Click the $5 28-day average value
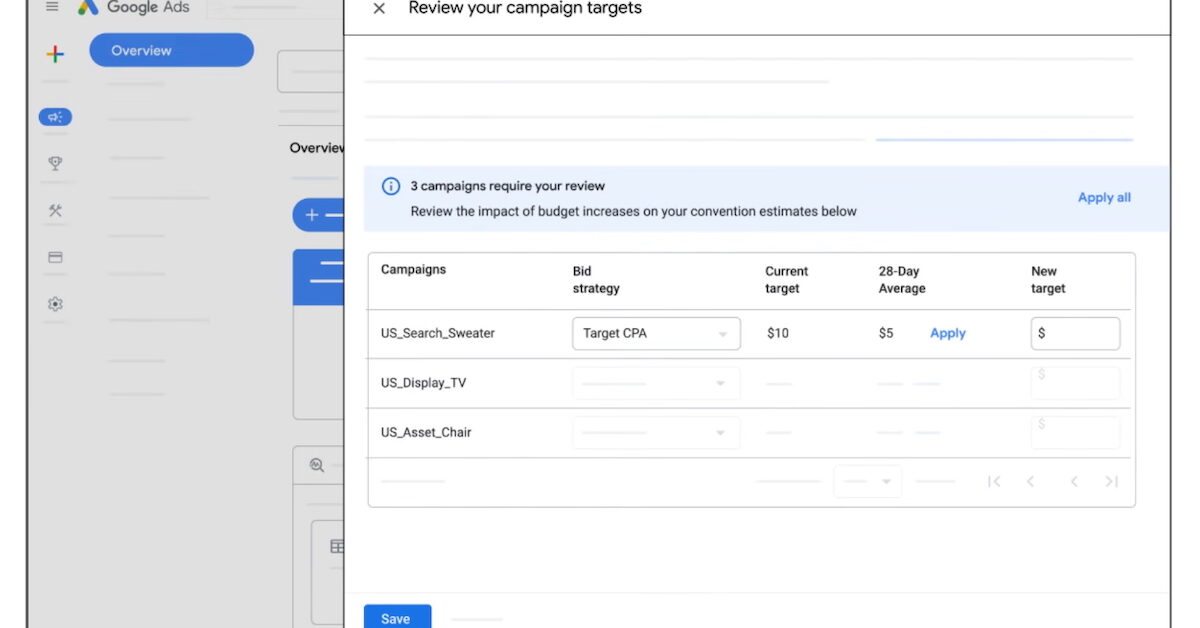The width and height of the screenshot is (1200, 628). (x=886, y=333)
